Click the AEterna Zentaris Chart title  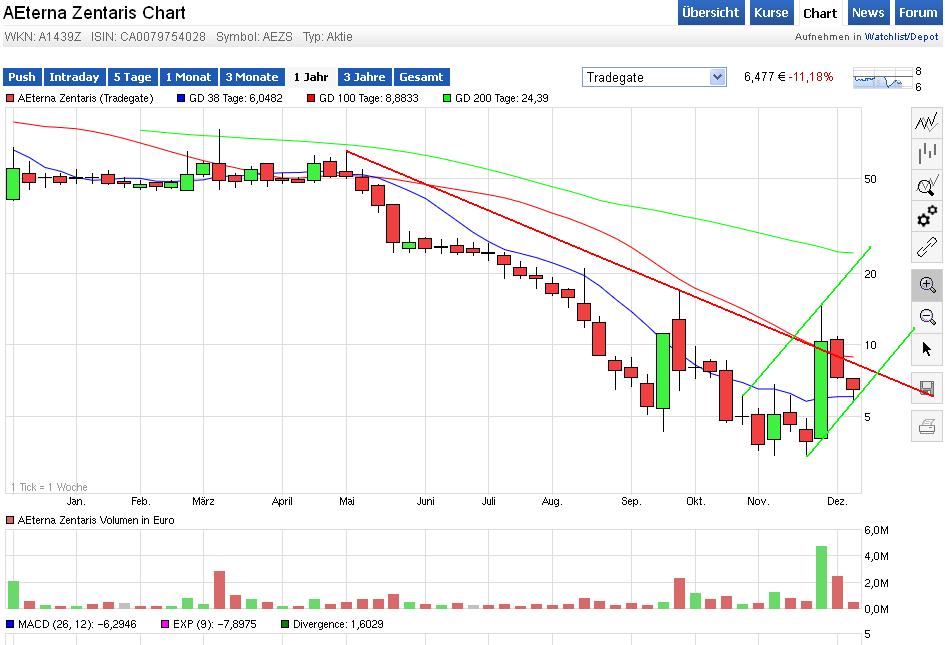click(95, 13)
